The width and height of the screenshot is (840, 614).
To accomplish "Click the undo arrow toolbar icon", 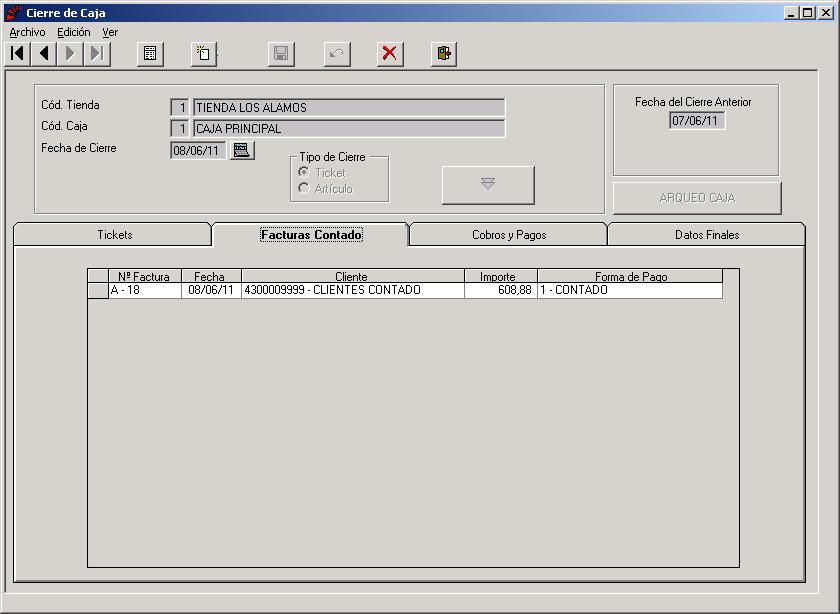I will point(337,54).
